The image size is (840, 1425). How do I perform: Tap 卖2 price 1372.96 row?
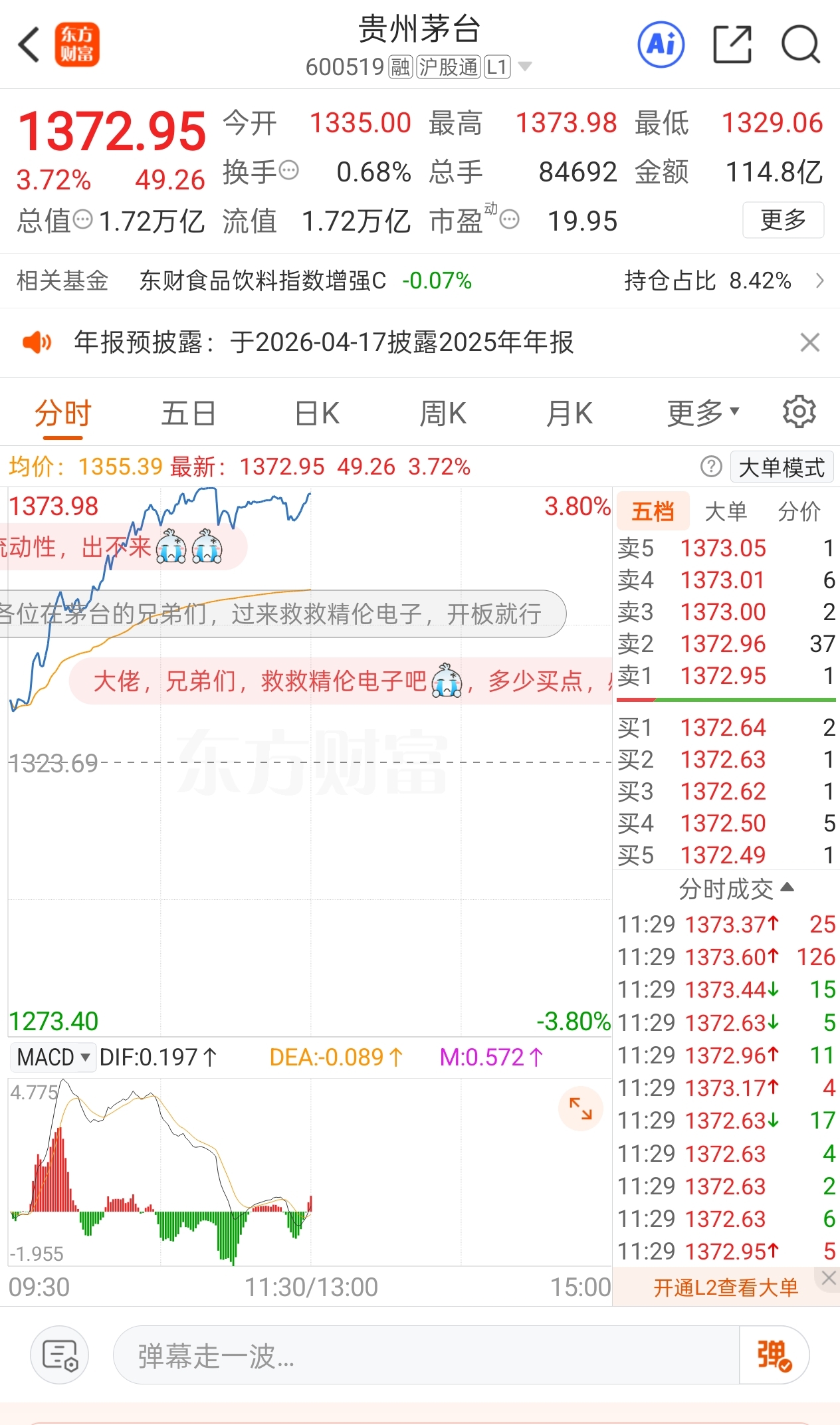click(726, 644)
